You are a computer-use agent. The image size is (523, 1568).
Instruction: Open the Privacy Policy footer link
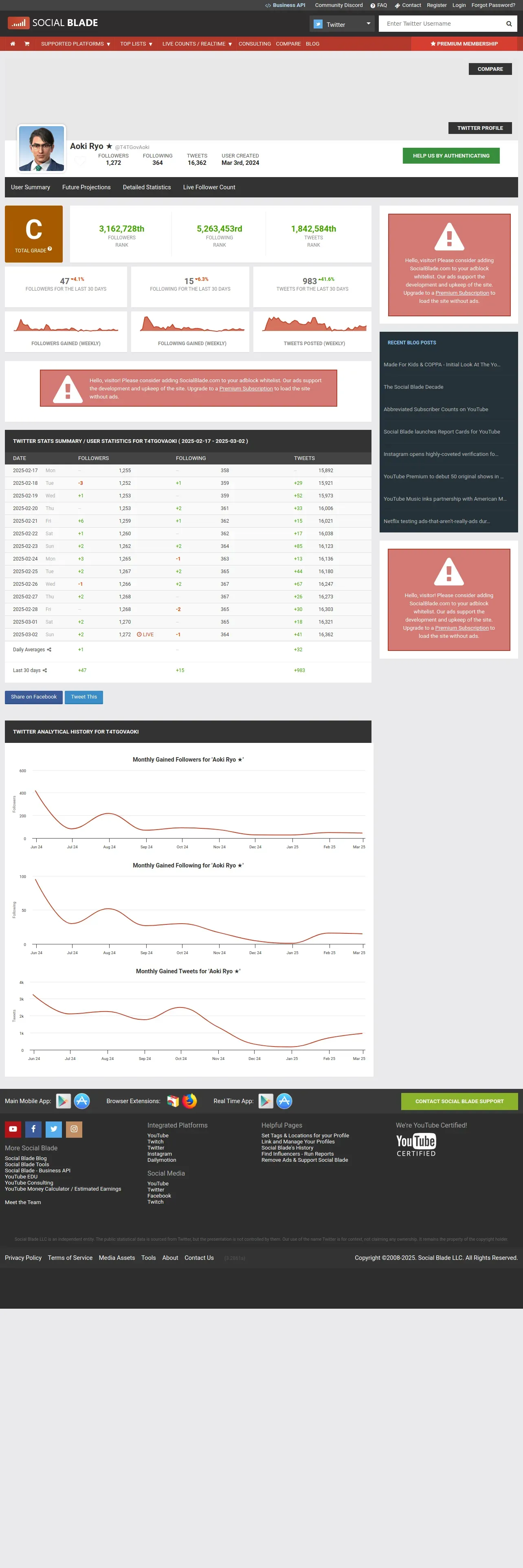point(23,1257)
